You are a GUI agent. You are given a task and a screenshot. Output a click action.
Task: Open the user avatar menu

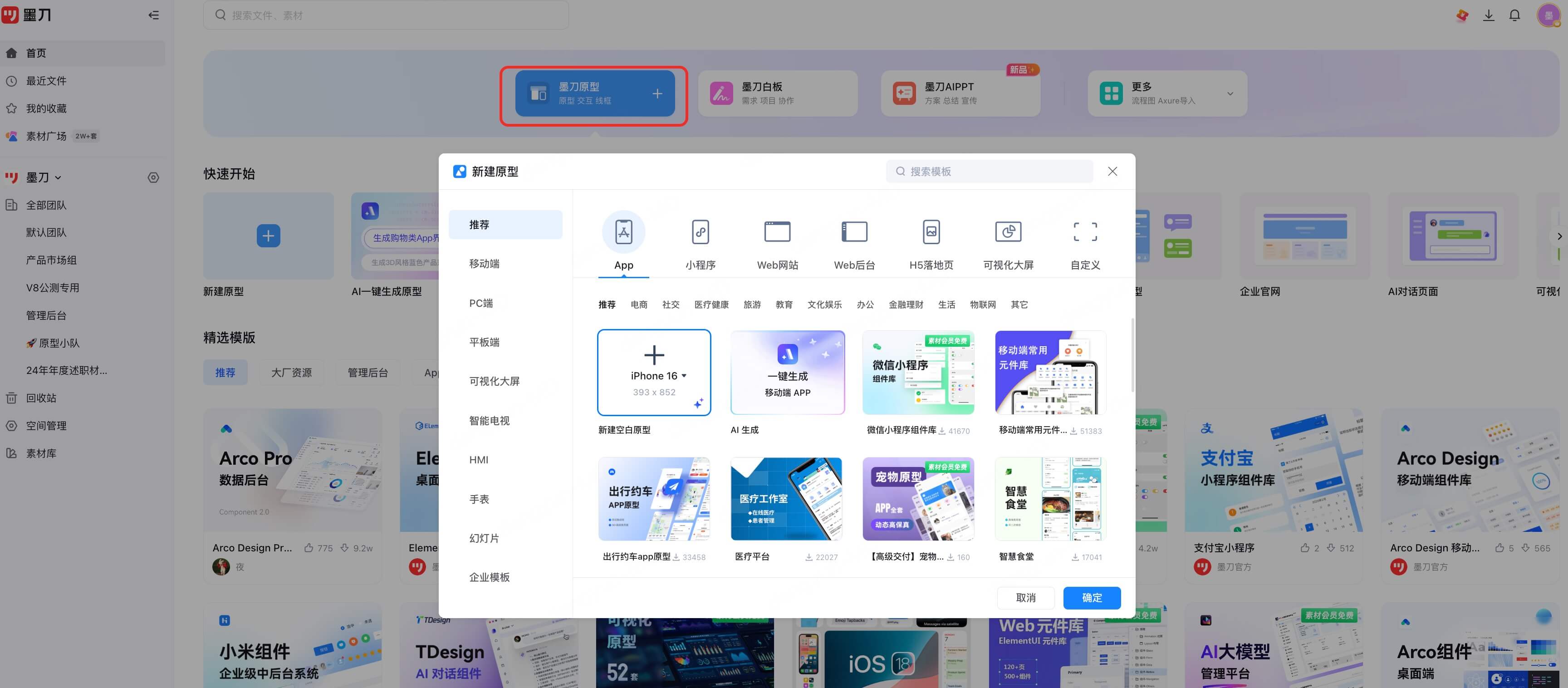coord(1548,15)
